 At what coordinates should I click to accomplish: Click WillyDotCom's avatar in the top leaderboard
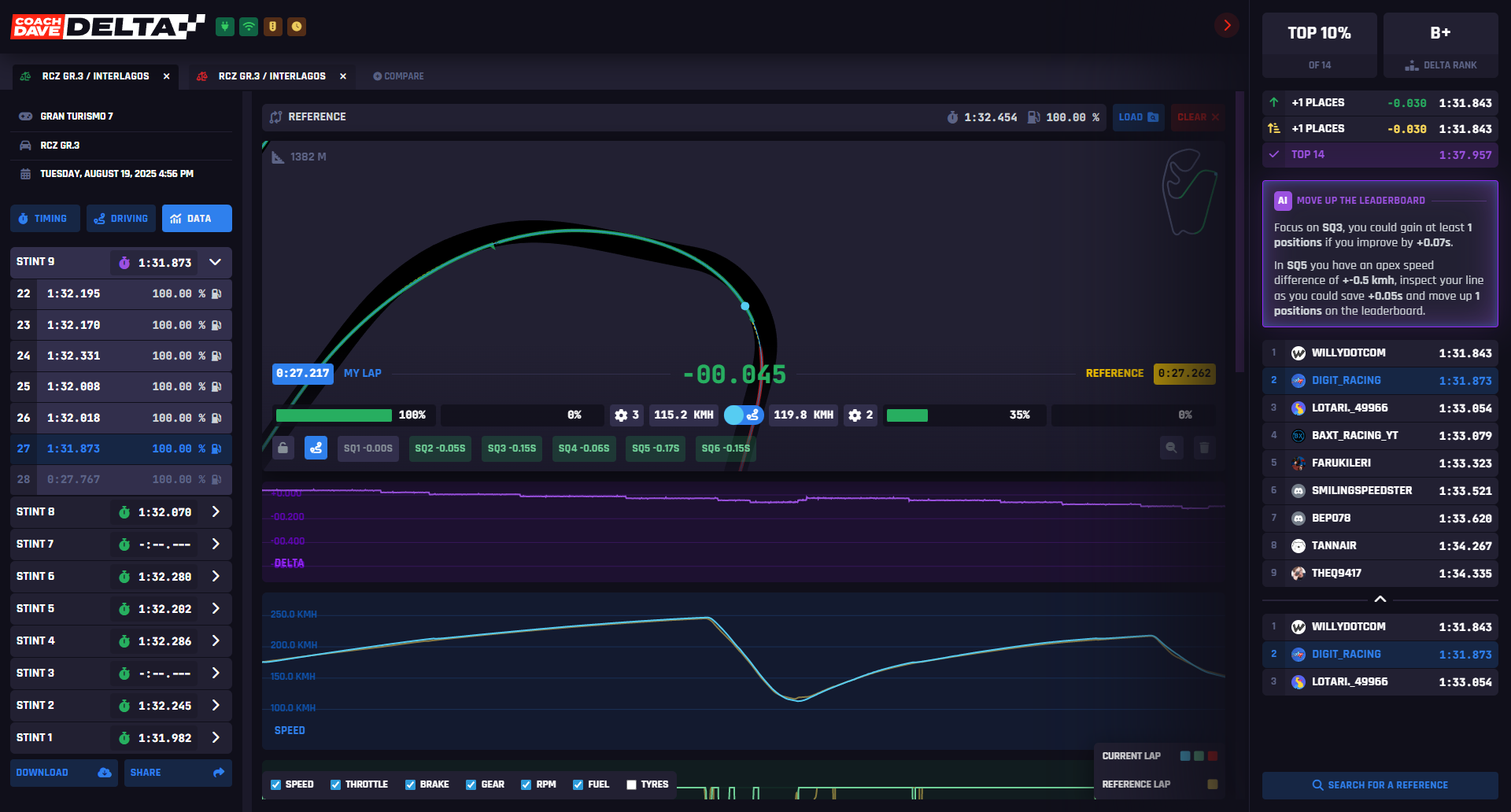pos(1299,353)
